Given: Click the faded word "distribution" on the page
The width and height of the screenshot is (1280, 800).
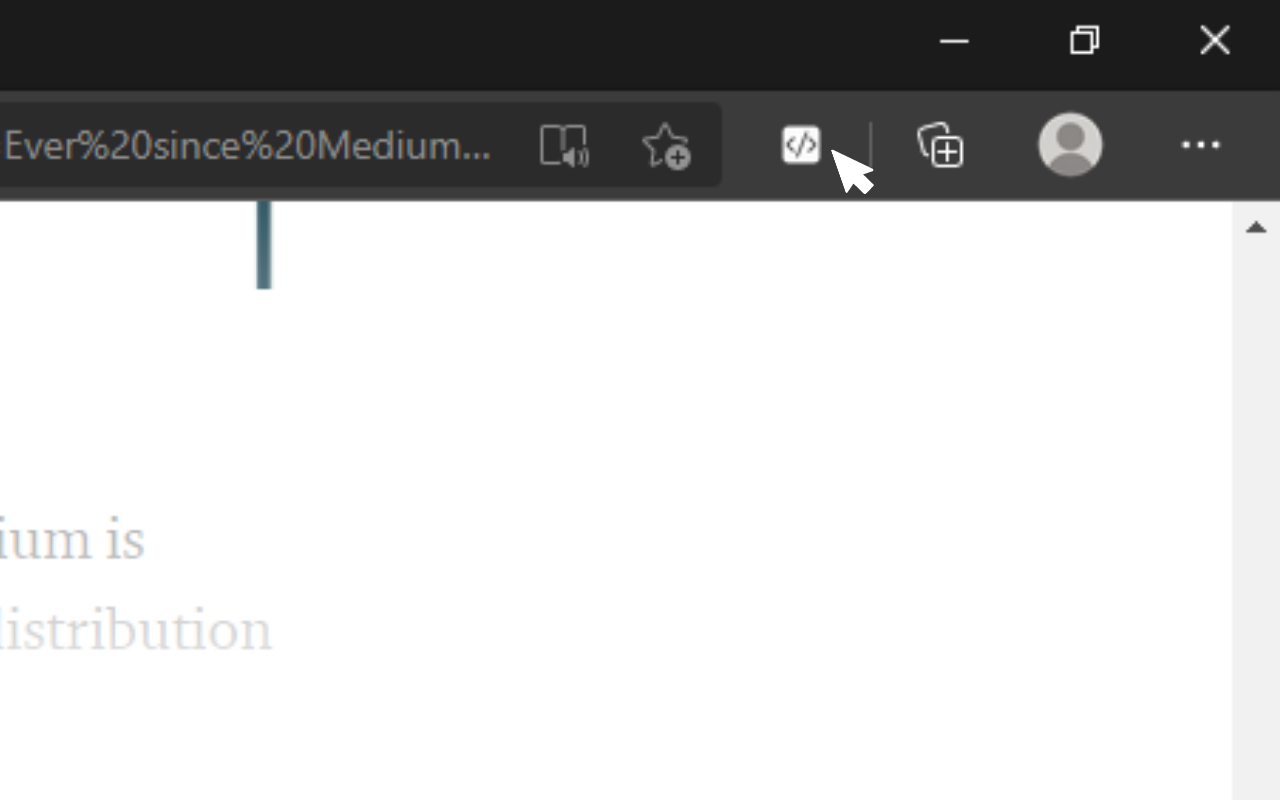Looking at the screenshot, I should tap(135, 630).
